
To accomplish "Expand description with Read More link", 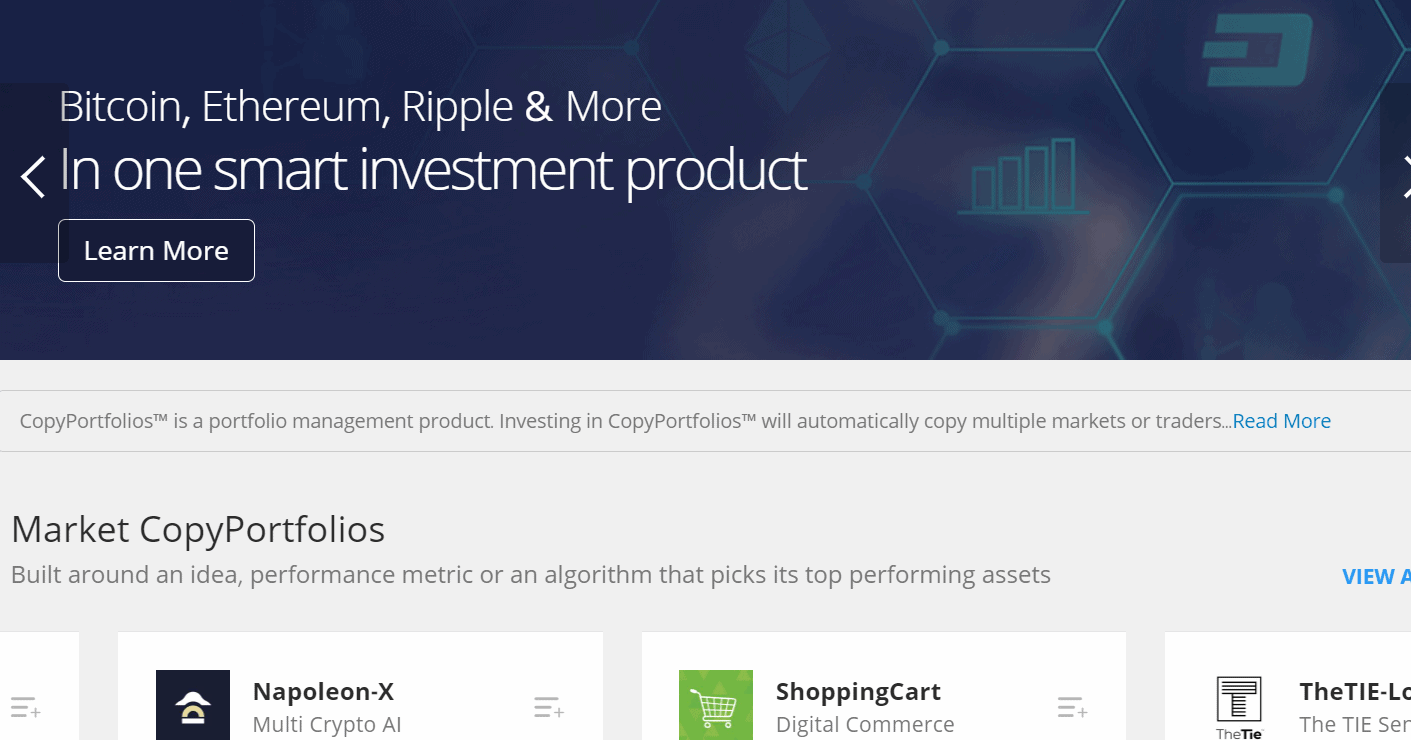I will pos(1281,421).
